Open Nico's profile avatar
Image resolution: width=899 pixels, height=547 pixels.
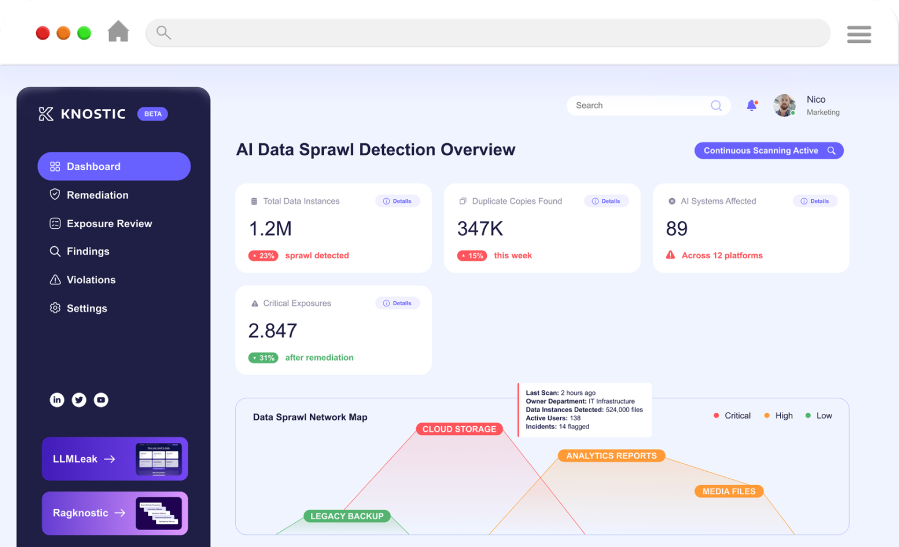point(784,105)
